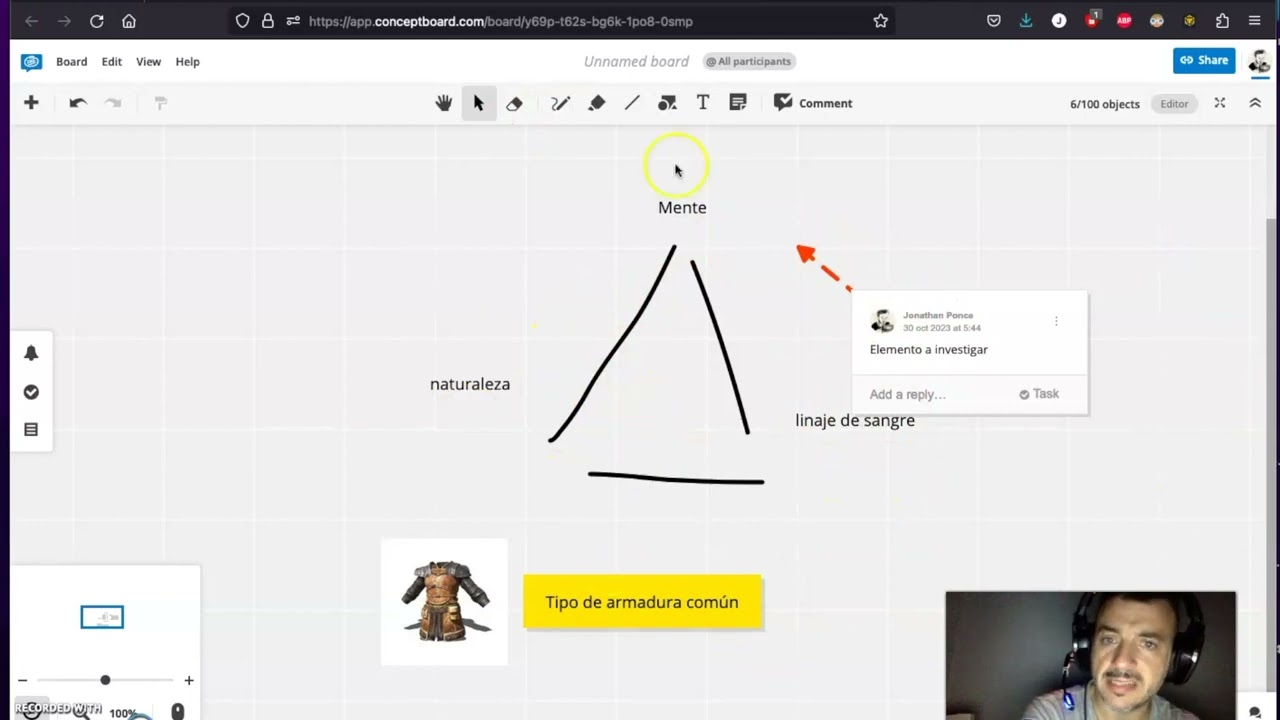Screen dimensions: 1280x720
Task: Go to the browser home page
Action: coord(129,21)
